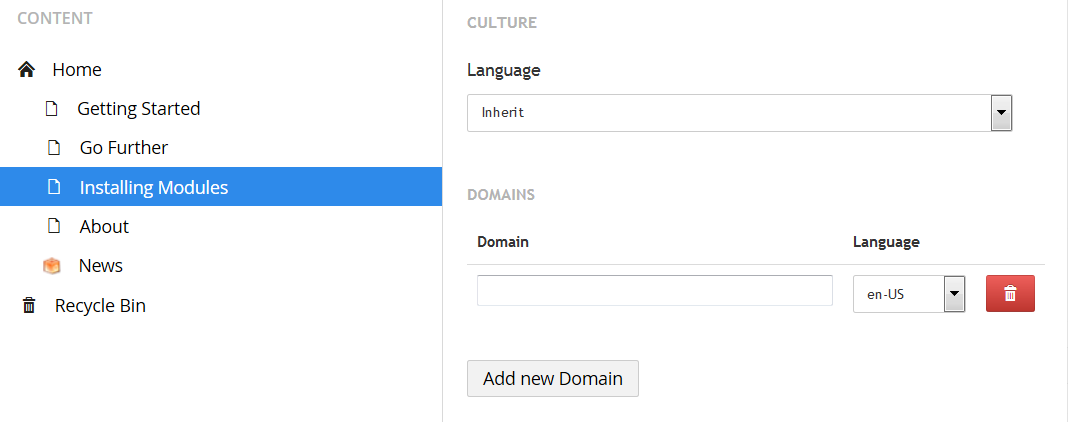The height and width of the screenshot is (422, 1068).
Task: Click the Getting Started document icon
Action: [51, 109]
